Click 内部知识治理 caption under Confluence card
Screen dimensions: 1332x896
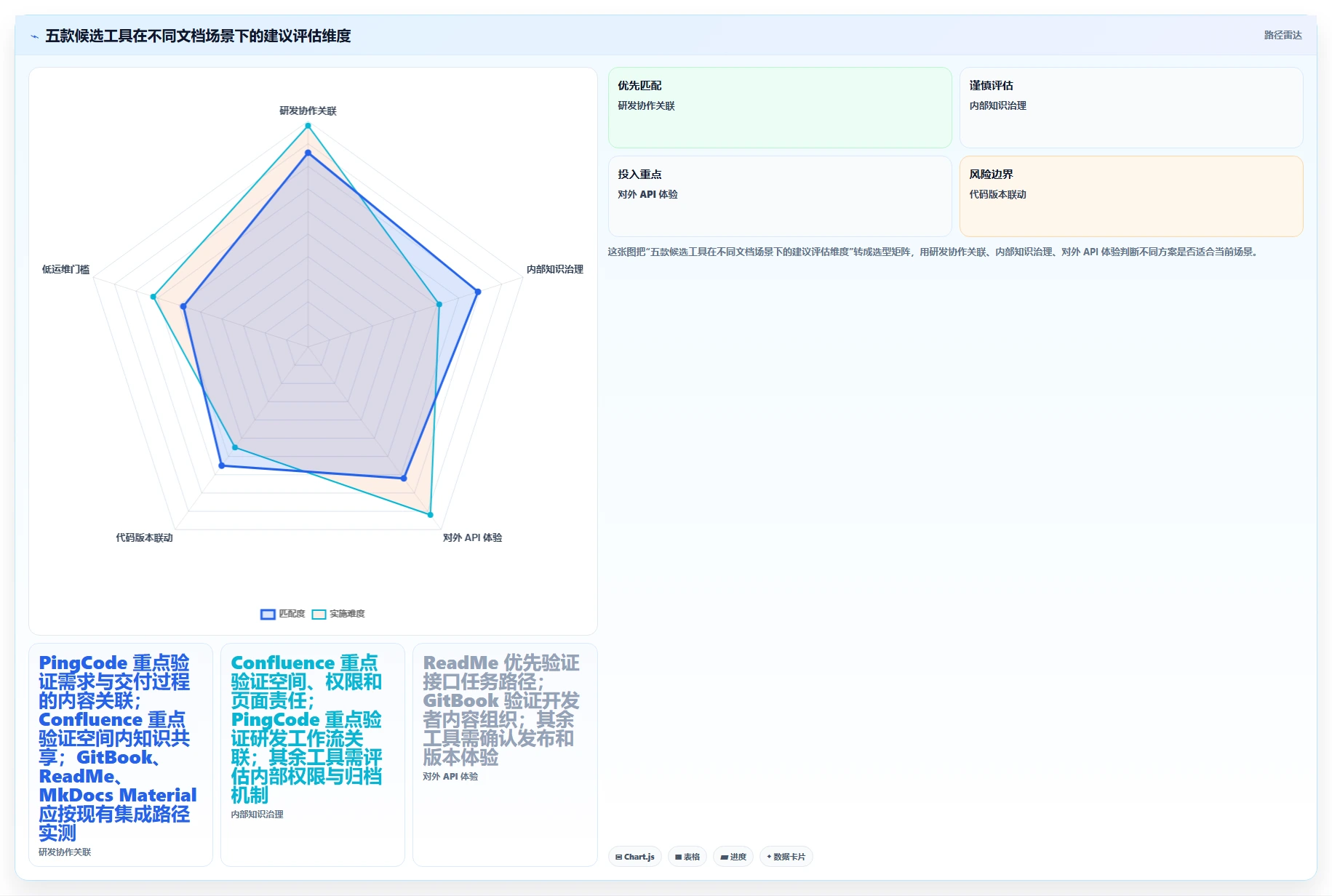(x=257, y=815)
